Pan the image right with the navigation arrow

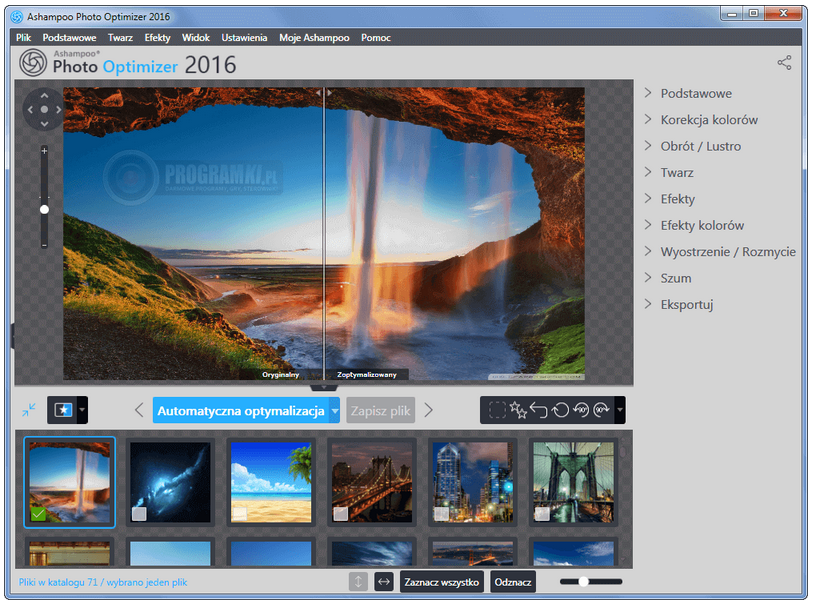coord(59,109)
